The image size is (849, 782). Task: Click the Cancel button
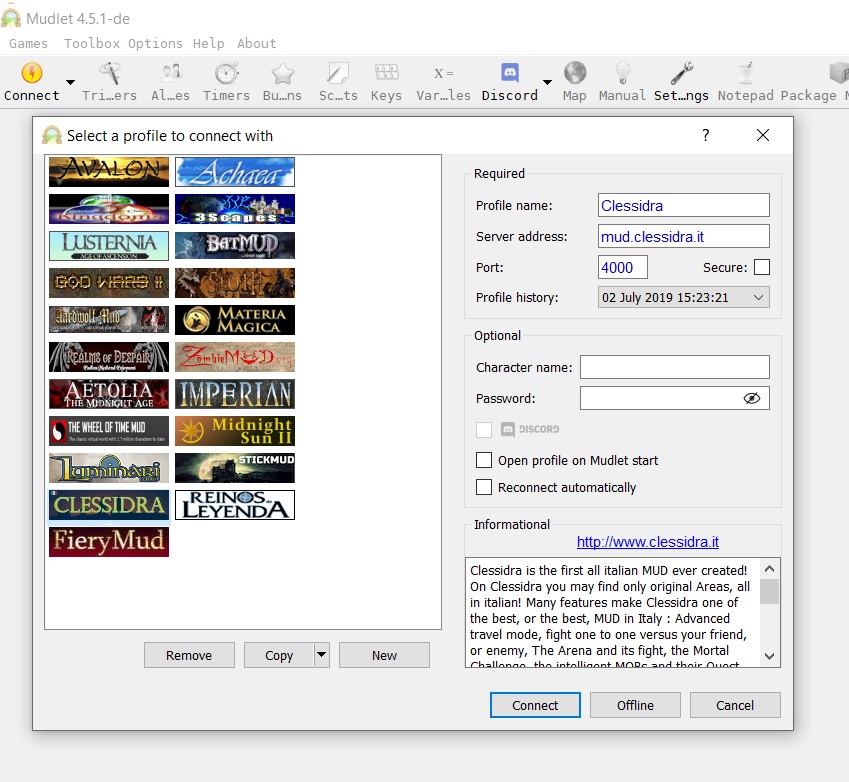click(x=735, y=705)
